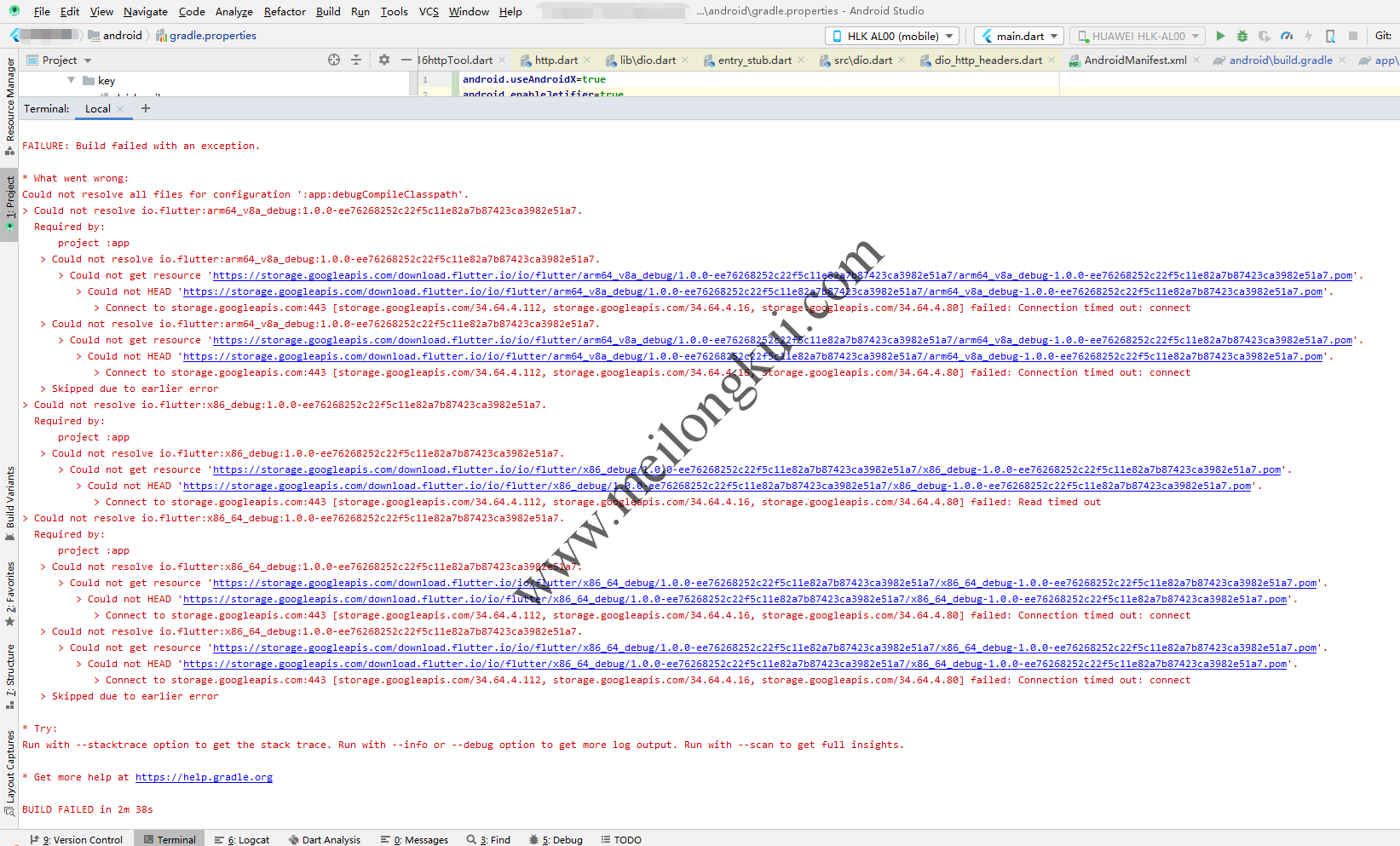Toggle the Messages tool window
The image size is (1400, 846).
(415, 839)
